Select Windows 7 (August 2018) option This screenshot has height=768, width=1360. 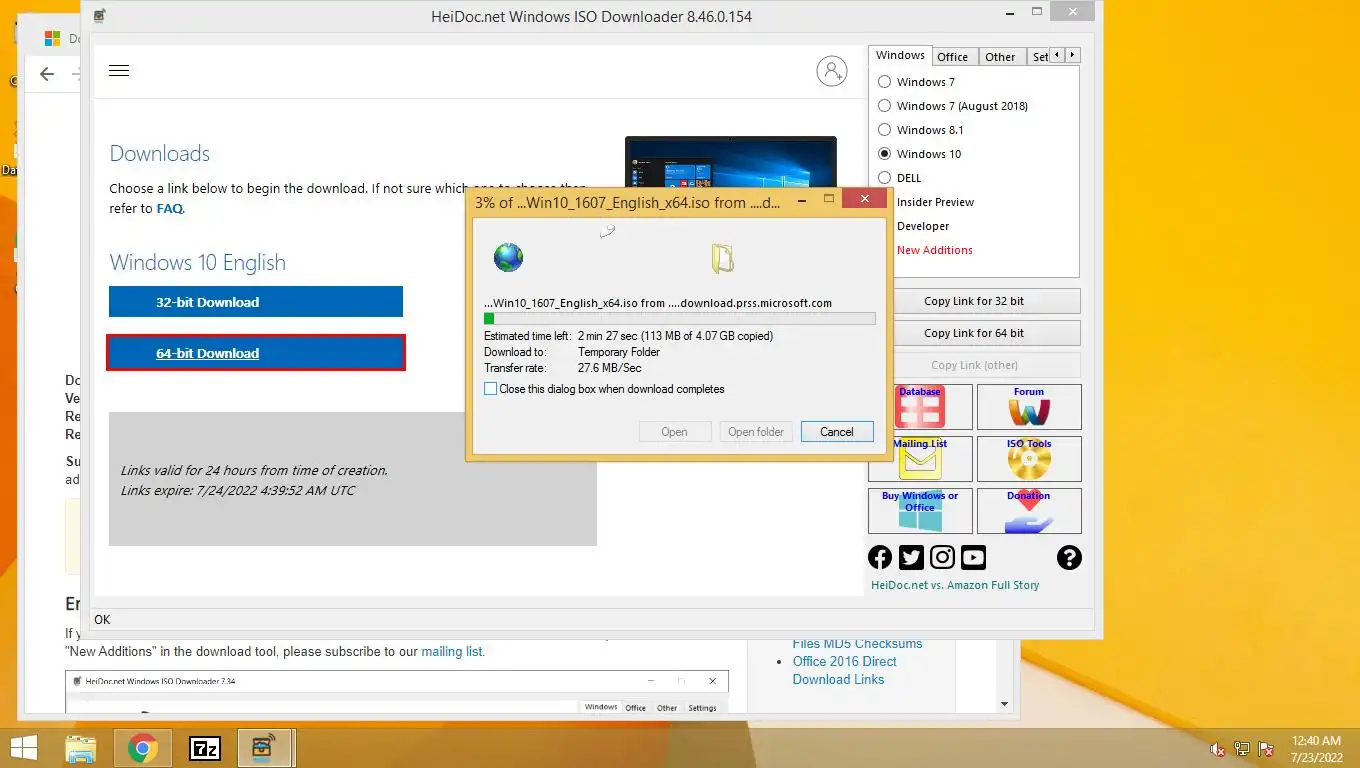[x=884, y=106]
